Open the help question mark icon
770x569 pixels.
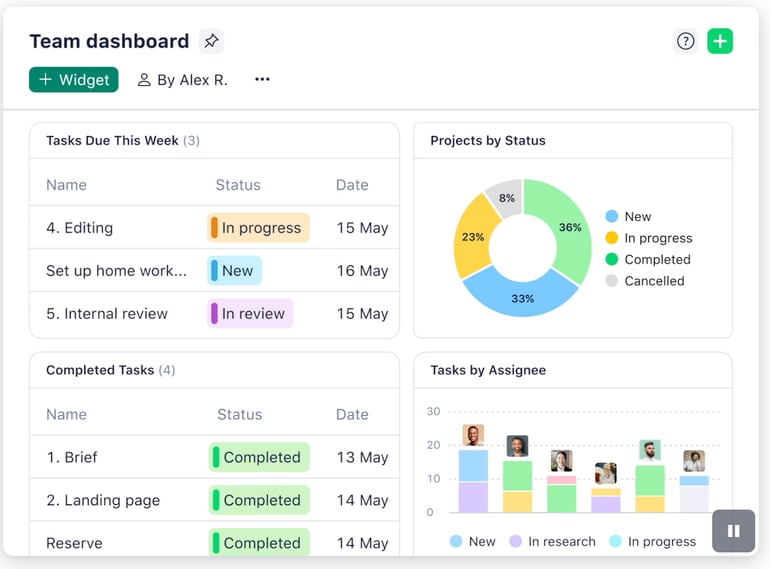click(x=685, y=41)
